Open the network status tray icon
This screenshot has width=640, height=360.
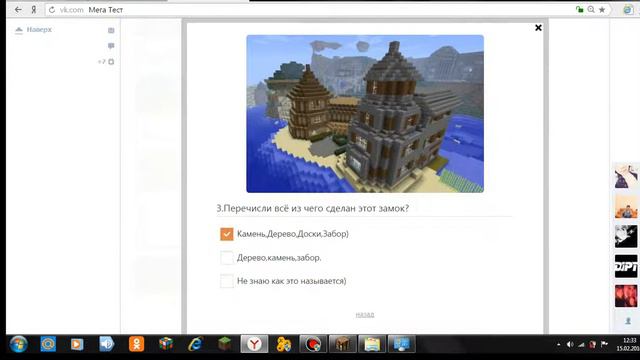tap(581, 345)
